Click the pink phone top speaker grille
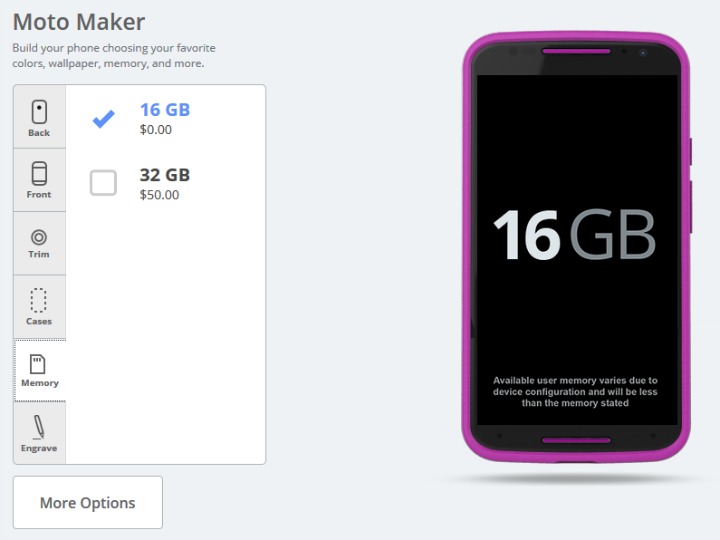The width and height of the screenshot is (720, 540). click(576, 51)
